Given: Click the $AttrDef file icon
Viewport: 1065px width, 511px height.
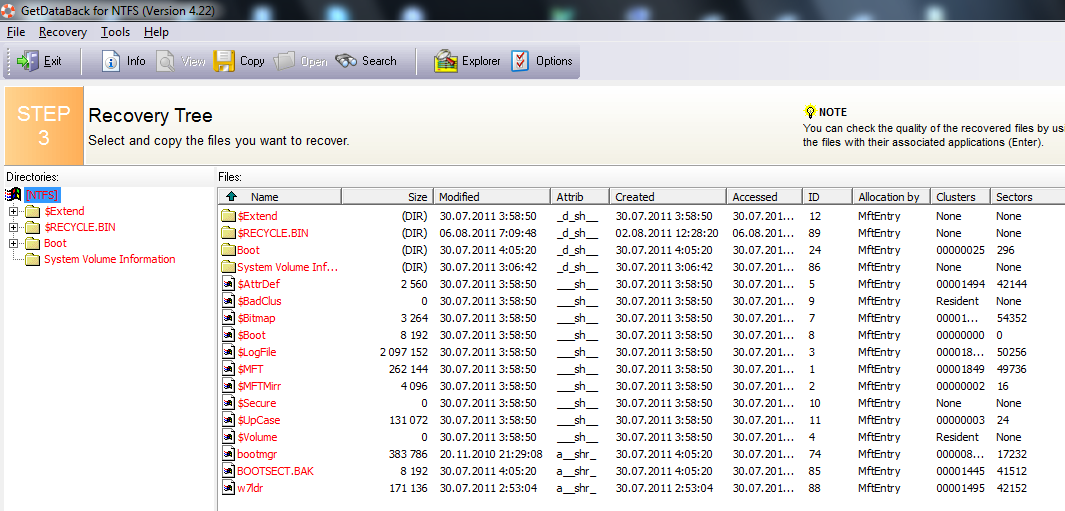Looking at the screenshot, I should [229, 284].
